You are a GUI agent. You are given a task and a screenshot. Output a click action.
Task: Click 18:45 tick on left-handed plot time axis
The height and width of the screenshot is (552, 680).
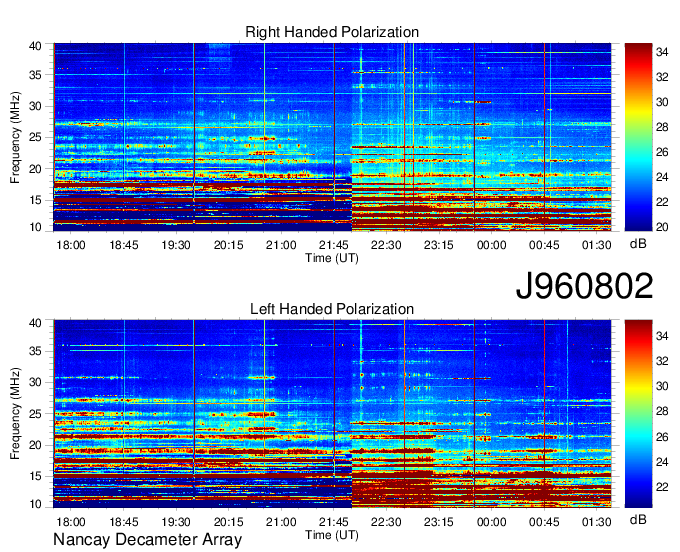click(x=124, y=522)
